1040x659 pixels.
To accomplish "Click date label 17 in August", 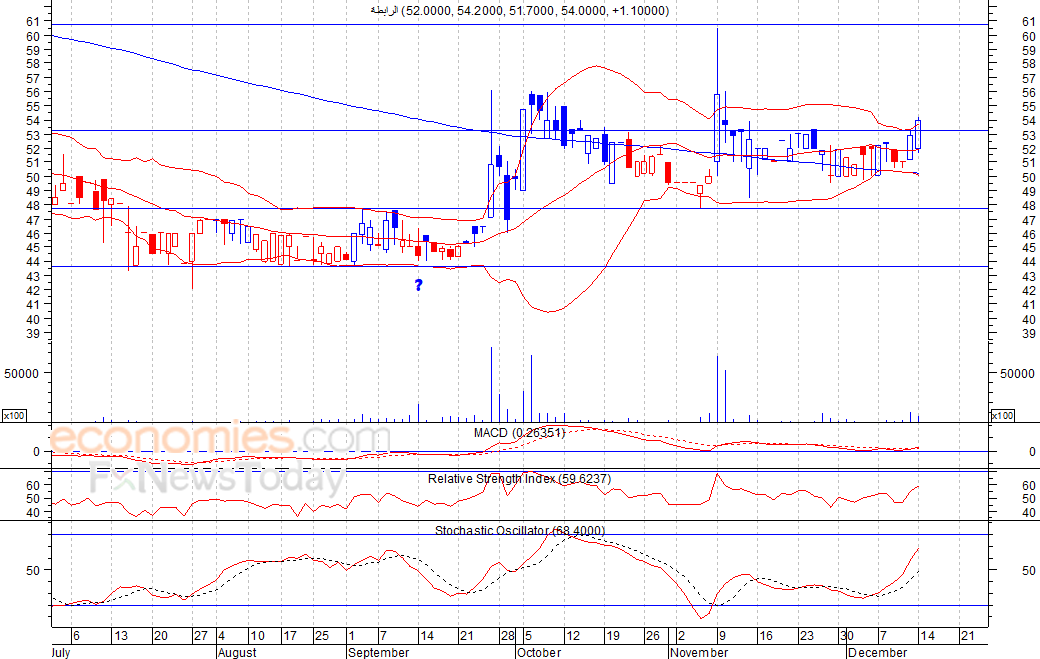I will pos(290,636).
